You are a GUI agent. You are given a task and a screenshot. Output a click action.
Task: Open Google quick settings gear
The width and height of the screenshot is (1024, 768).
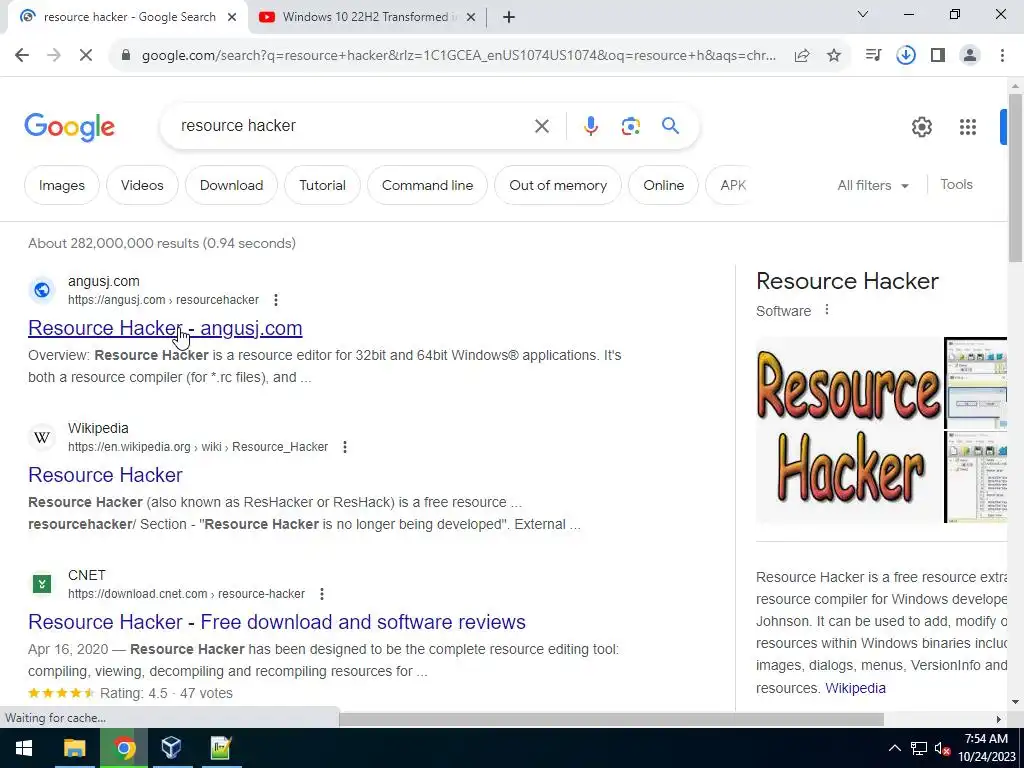(921, 127)
